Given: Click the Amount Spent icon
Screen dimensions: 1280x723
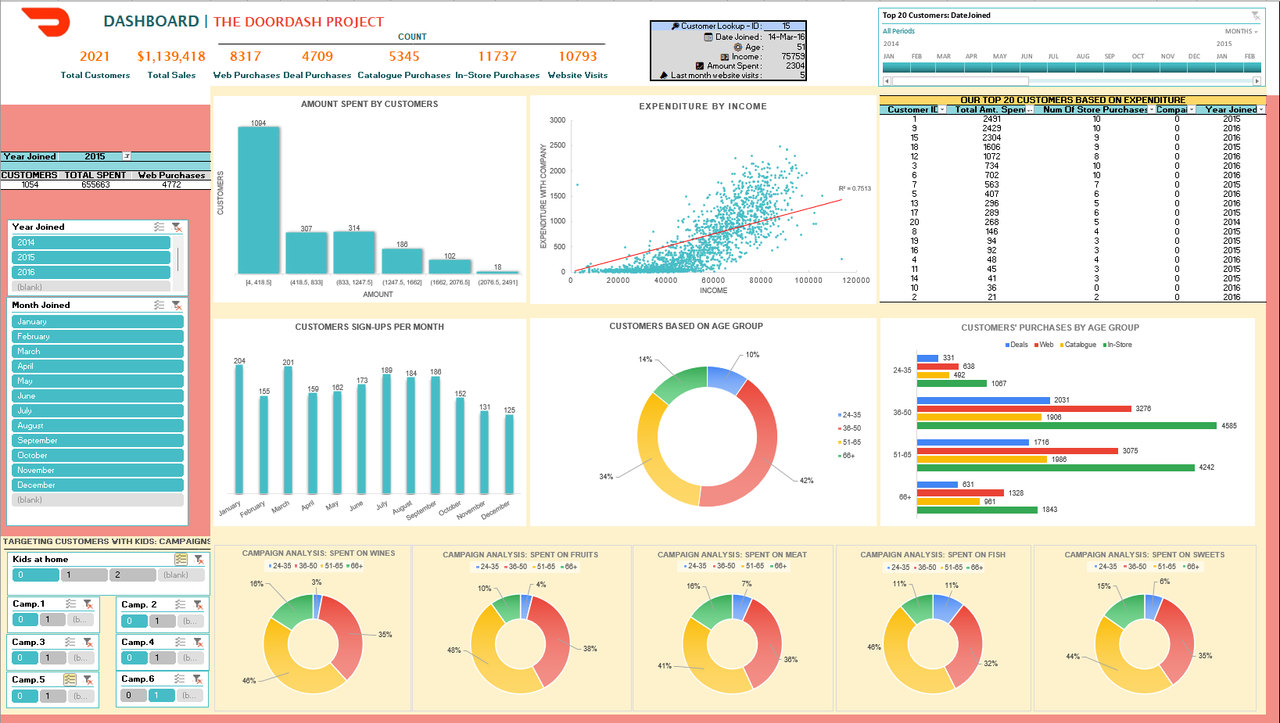Looking at the screenshot, I should point(698,66).
